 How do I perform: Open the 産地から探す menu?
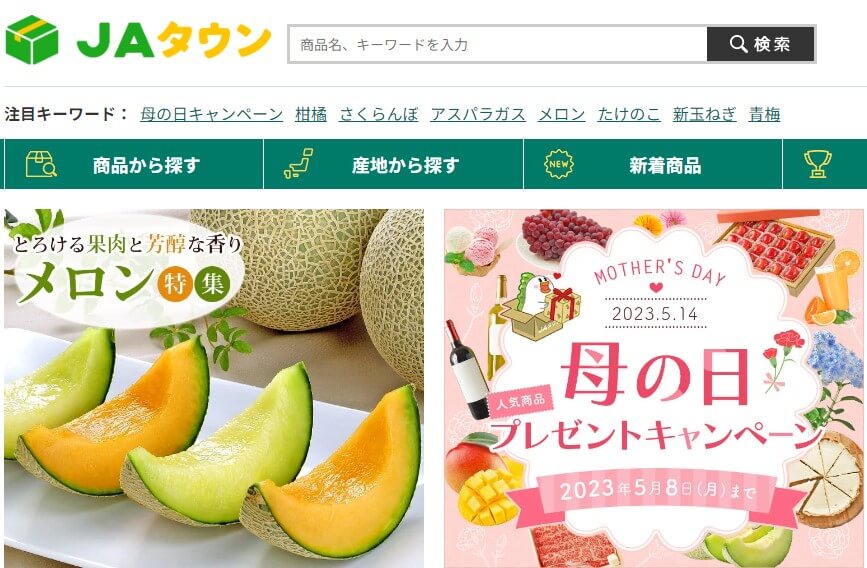click(x=394, y=164)
